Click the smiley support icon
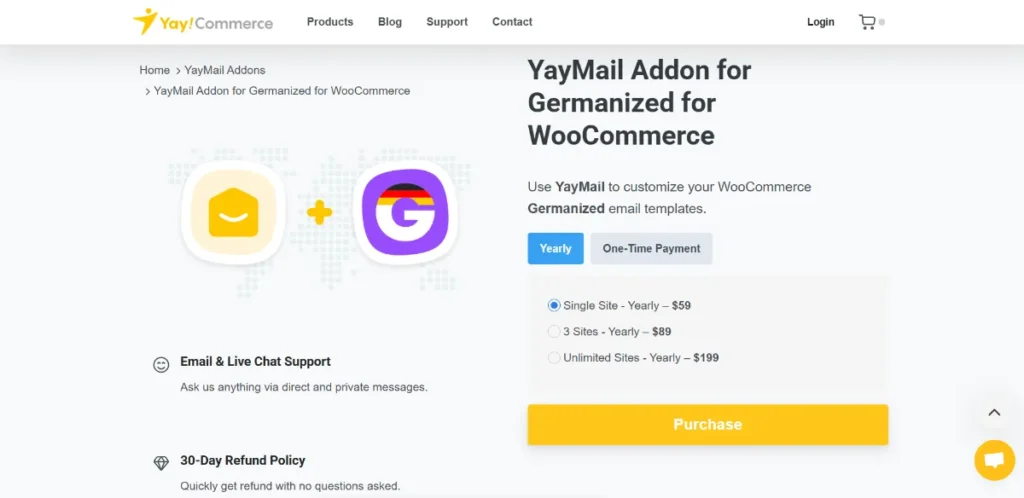1024x498 pixels. click(161, 365)
